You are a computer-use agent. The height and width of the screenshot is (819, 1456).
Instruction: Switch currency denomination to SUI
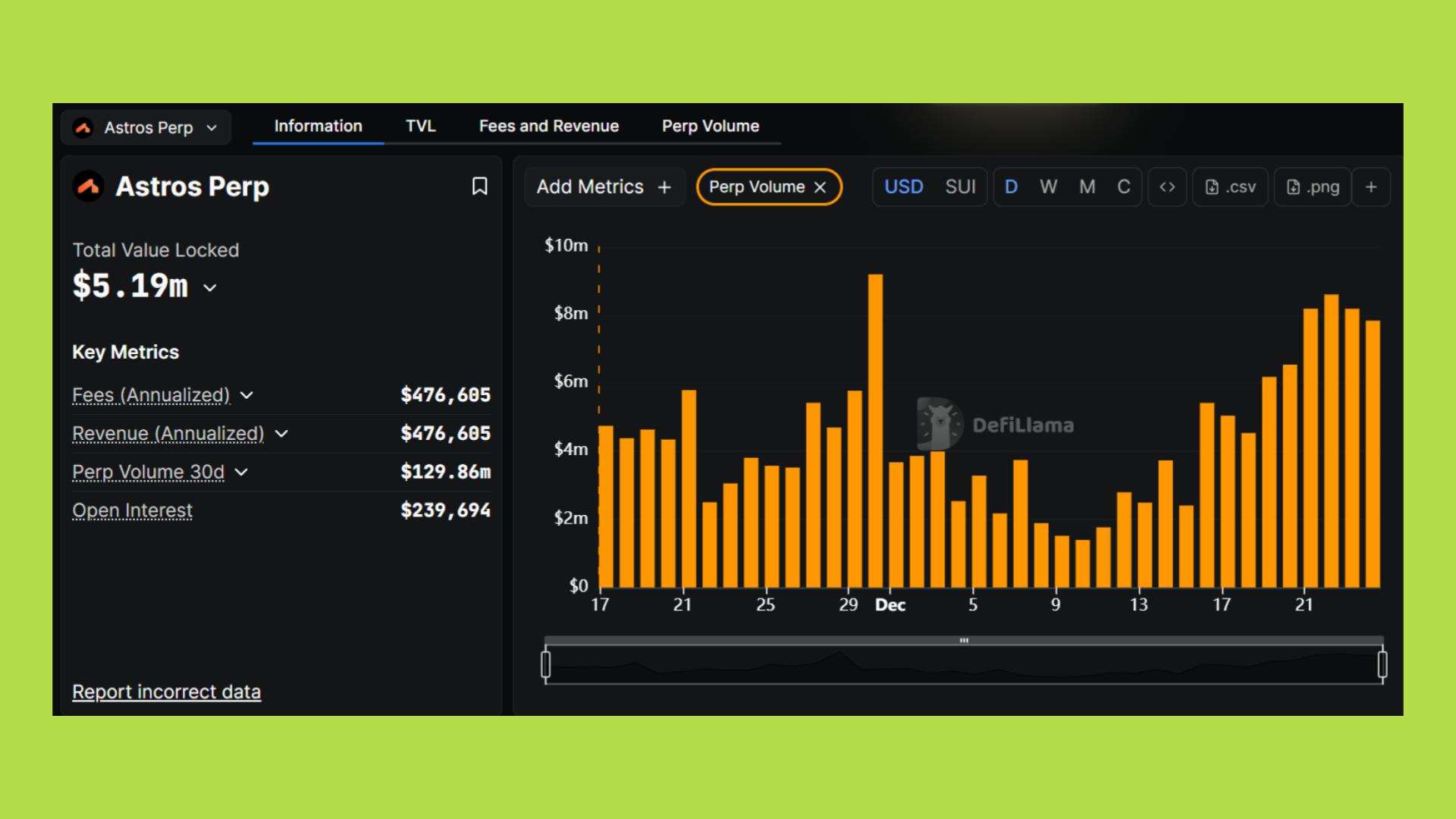pos(960,187)
